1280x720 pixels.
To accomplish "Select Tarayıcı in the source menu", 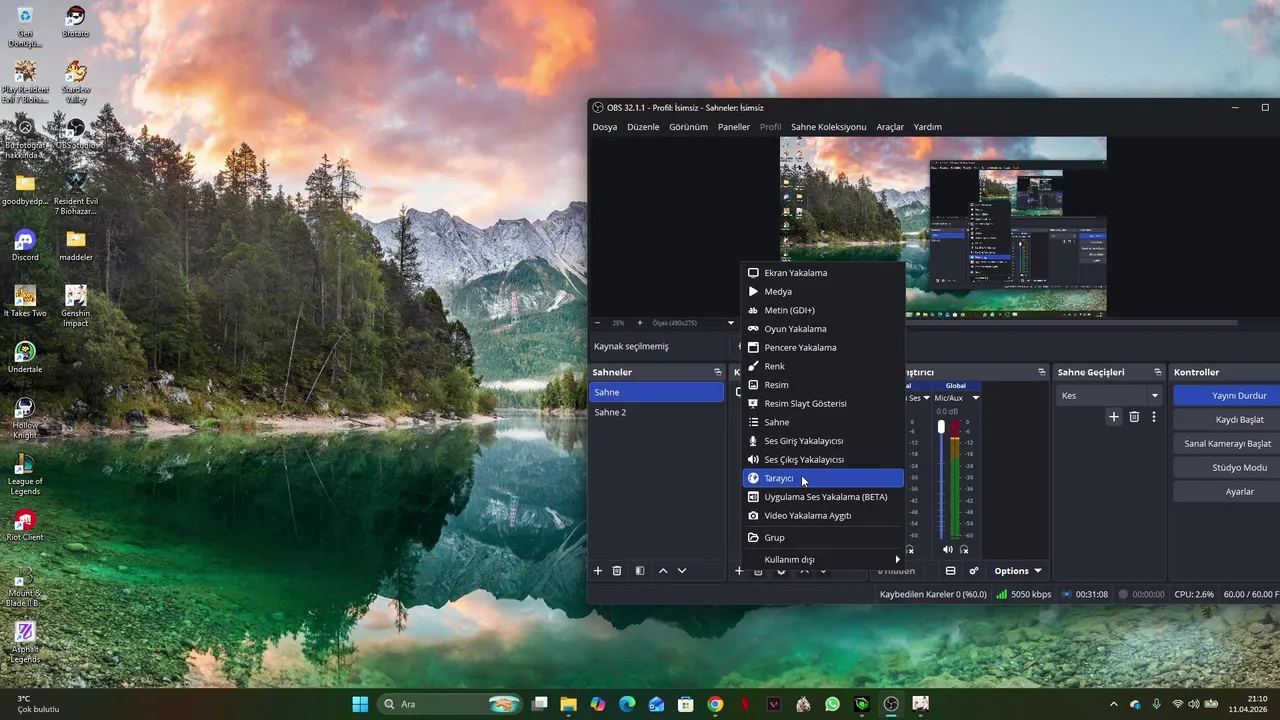I will pyautogui.click(x=823, y=478).
